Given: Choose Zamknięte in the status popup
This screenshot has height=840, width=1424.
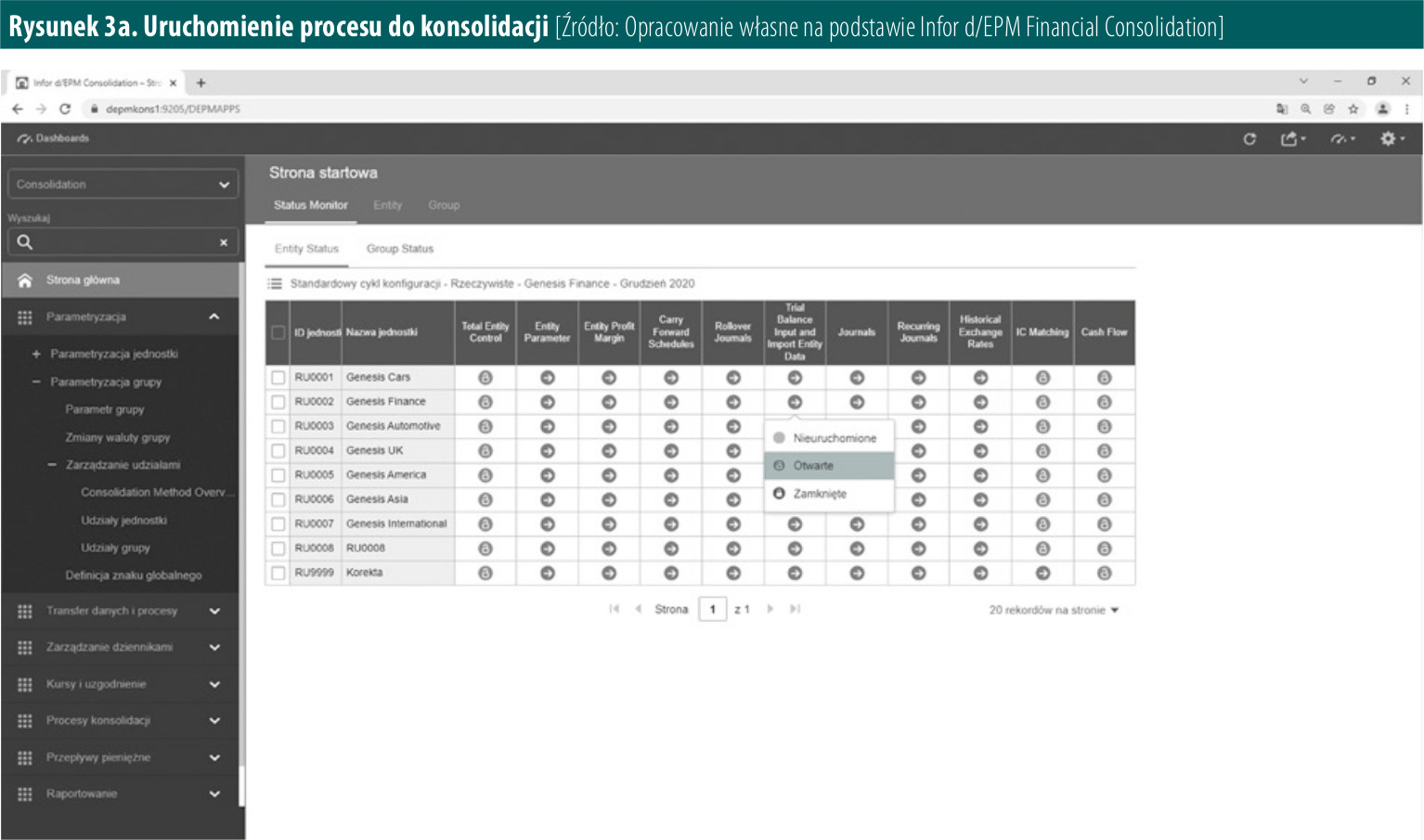Looking at the screenshot, I should tap(829, 494).
